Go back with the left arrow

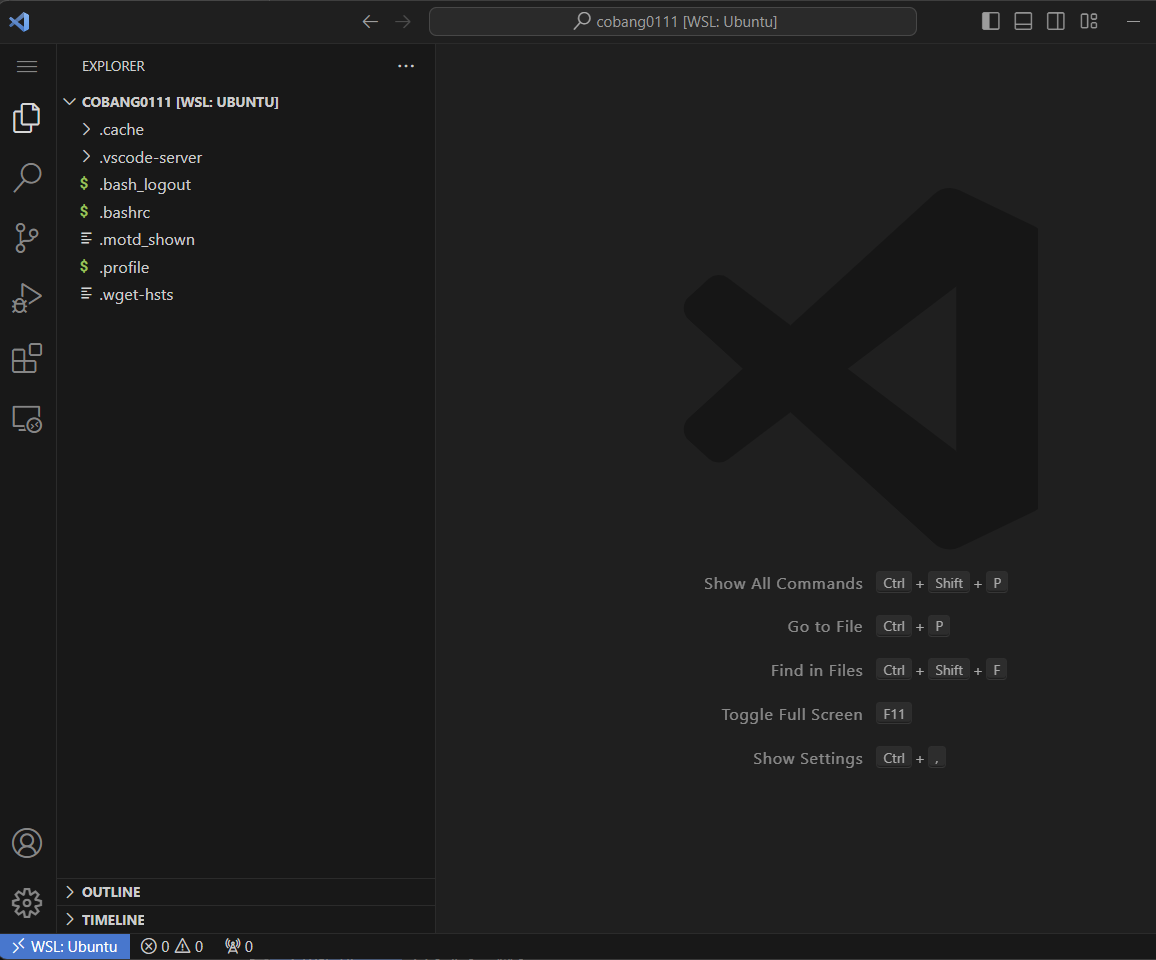[x=370, y=21]
